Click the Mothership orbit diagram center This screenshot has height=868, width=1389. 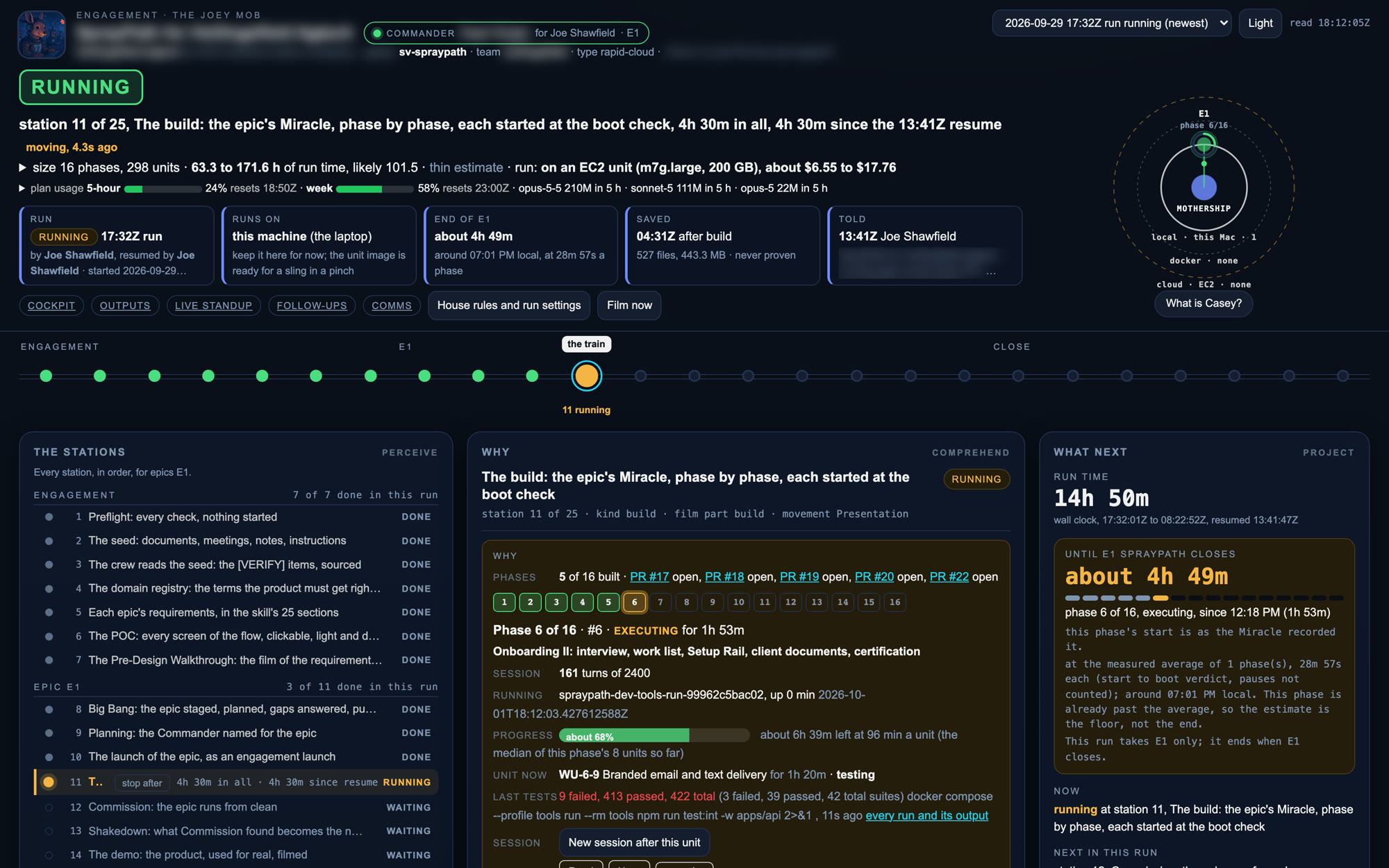coord(1204,187)
